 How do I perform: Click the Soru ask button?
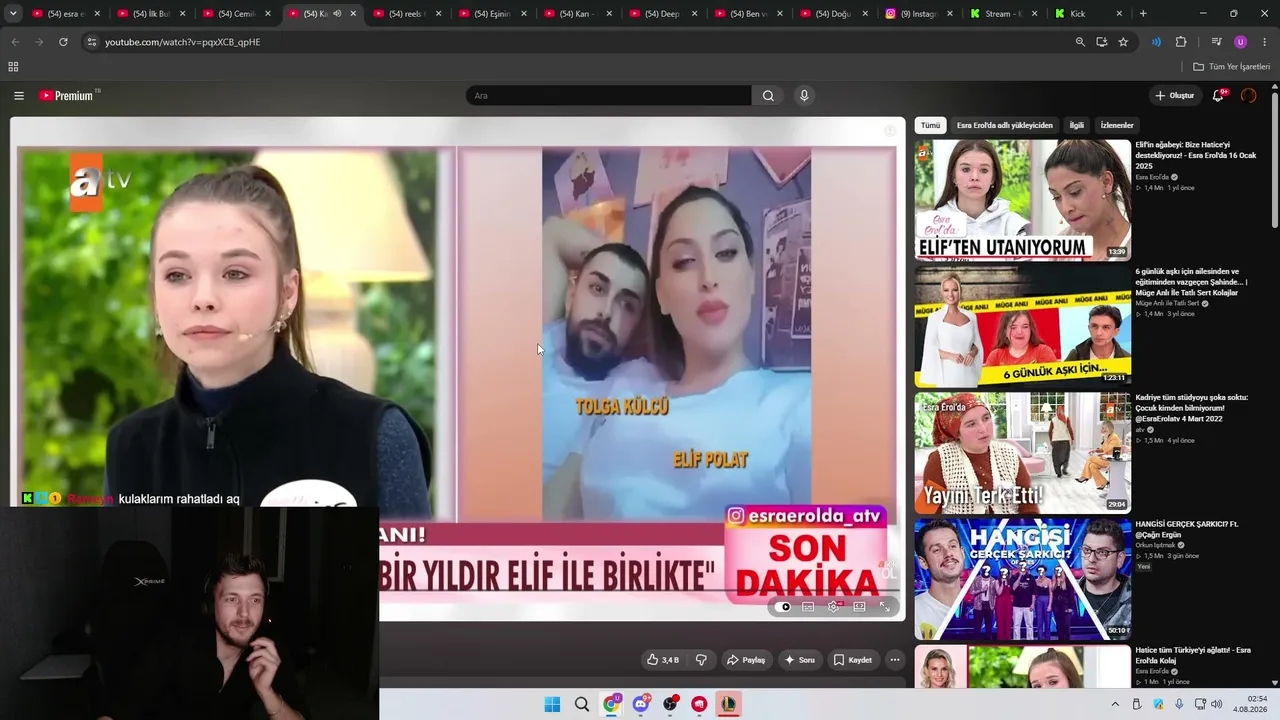coord(799,660)
